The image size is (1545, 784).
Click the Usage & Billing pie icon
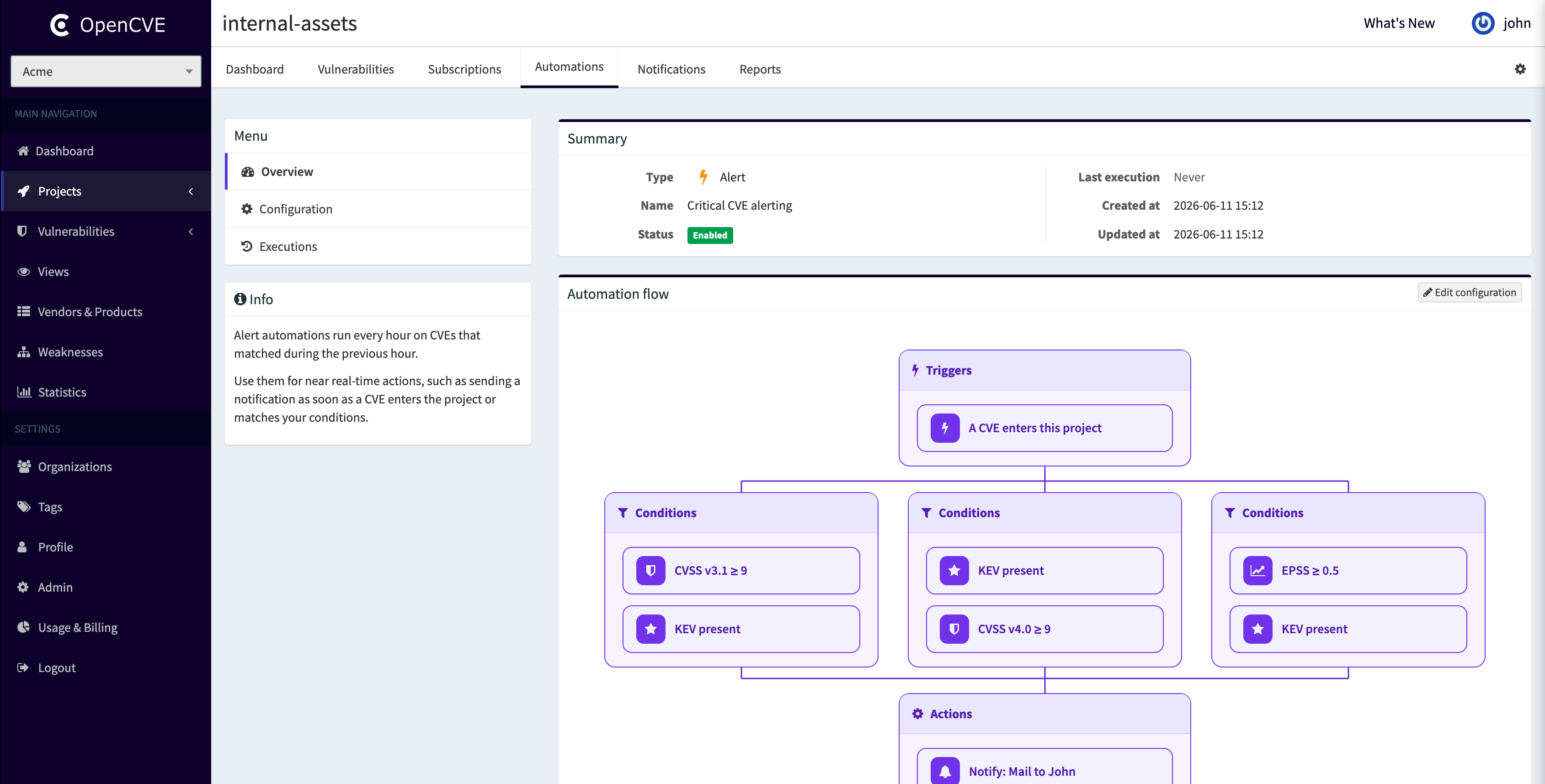(23, 627)
